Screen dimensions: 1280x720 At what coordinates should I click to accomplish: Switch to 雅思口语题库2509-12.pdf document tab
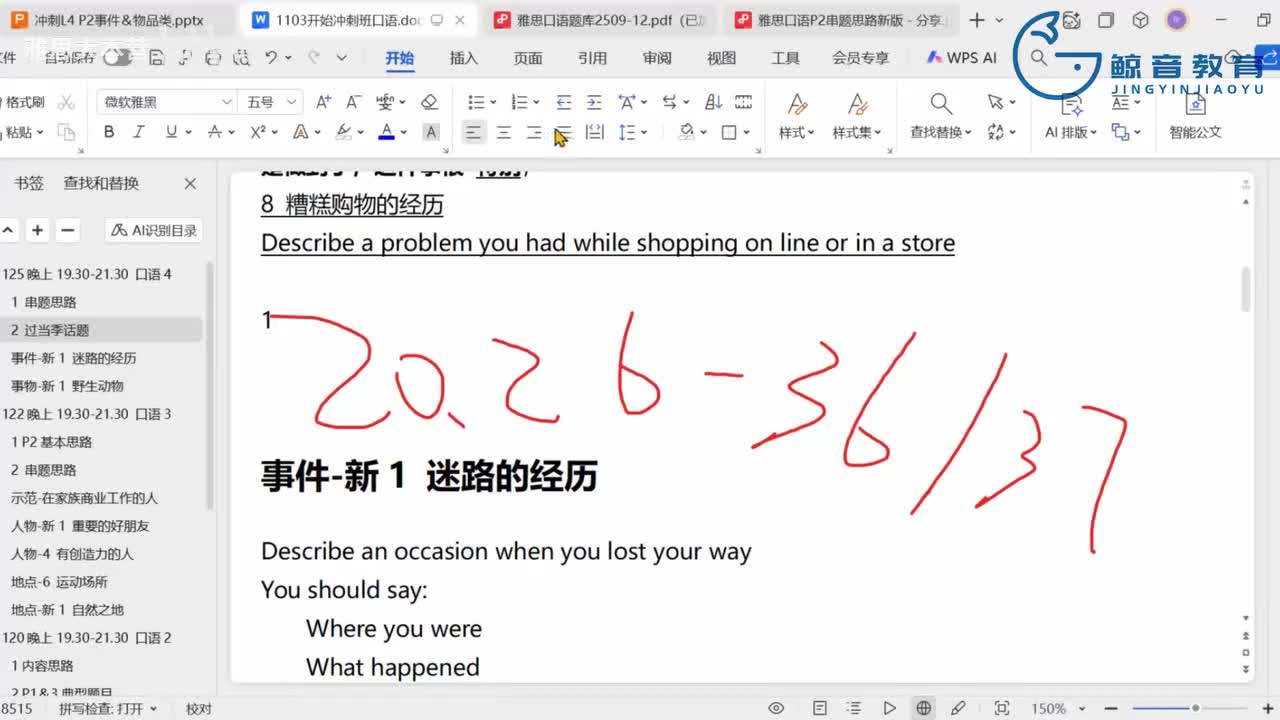(x=598, y=20)
